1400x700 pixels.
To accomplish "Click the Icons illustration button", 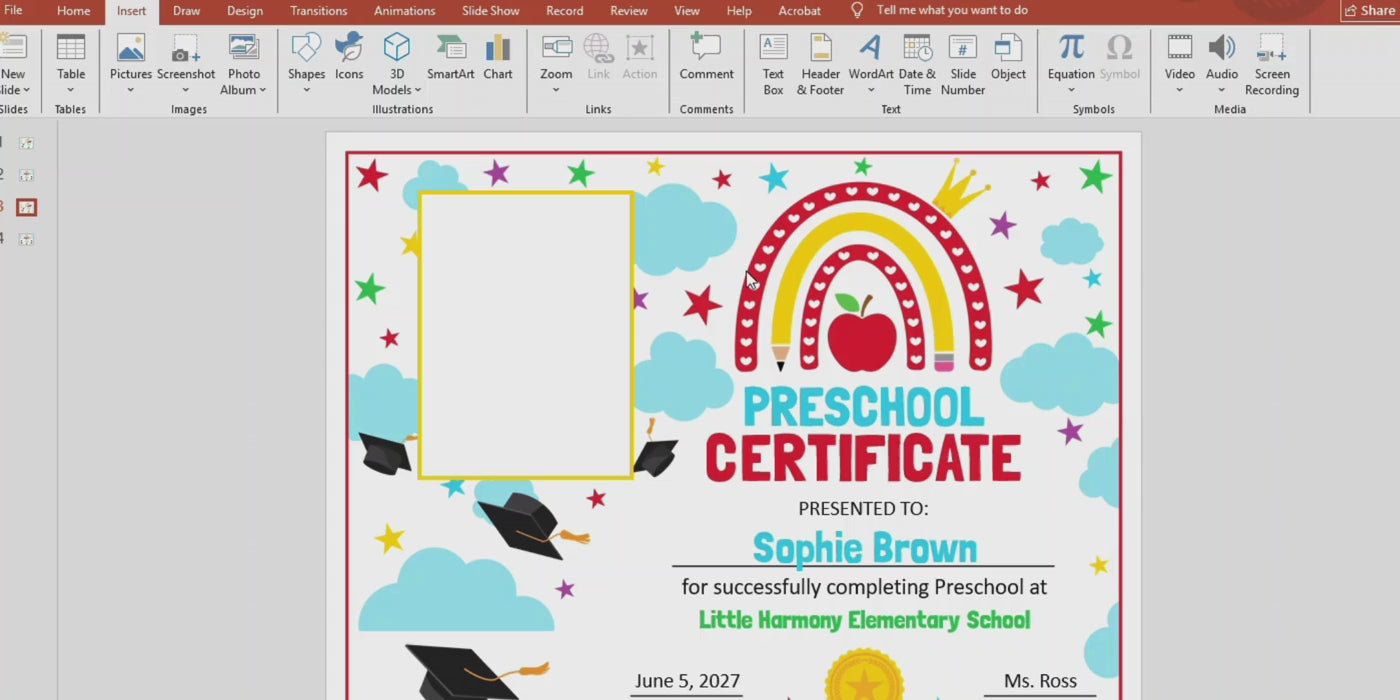I will [x=349, y=58].
